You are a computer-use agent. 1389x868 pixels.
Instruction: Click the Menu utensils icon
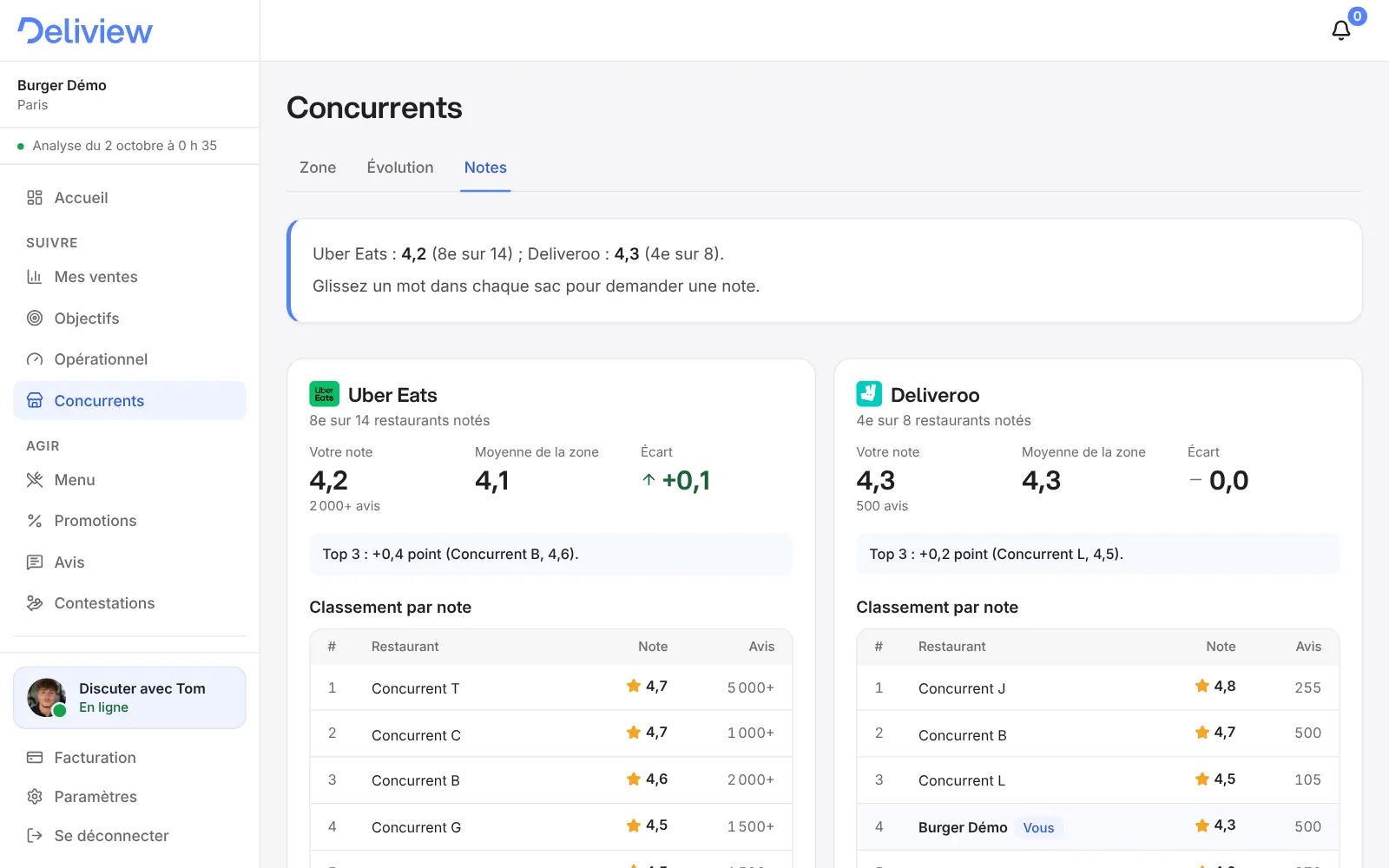point(35,480)
